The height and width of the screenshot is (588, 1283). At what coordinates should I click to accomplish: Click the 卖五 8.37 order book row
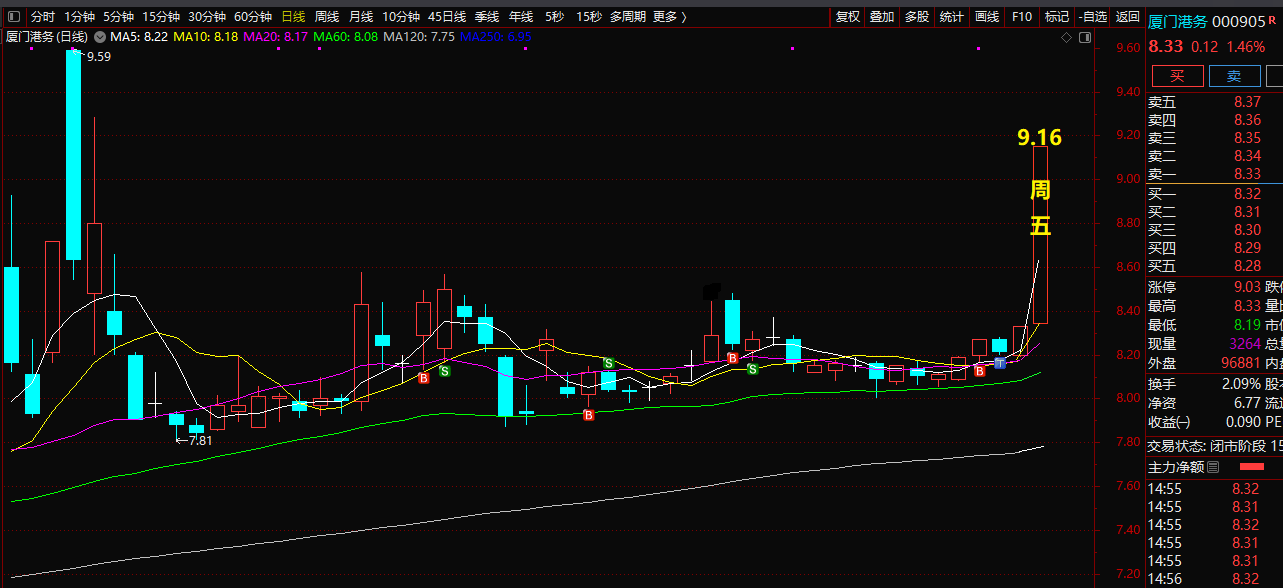click(x=1214, y=102)
